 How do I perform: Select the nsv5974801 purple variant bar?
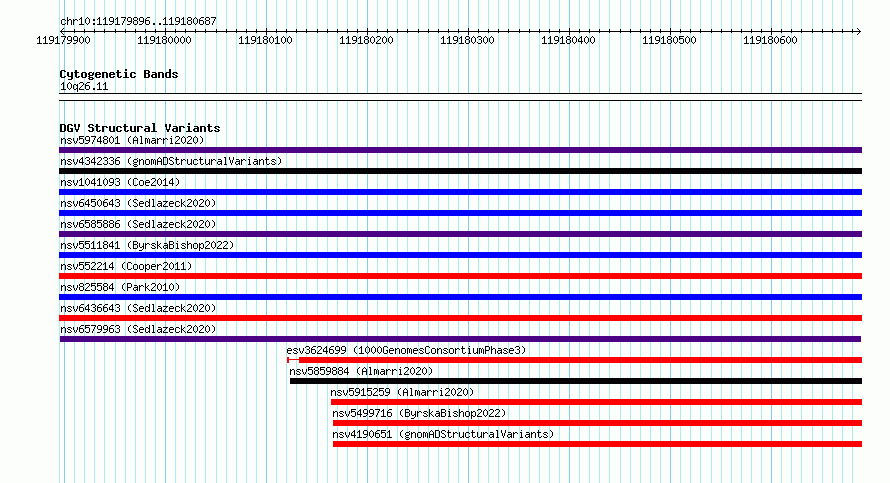tap(460, 150)
